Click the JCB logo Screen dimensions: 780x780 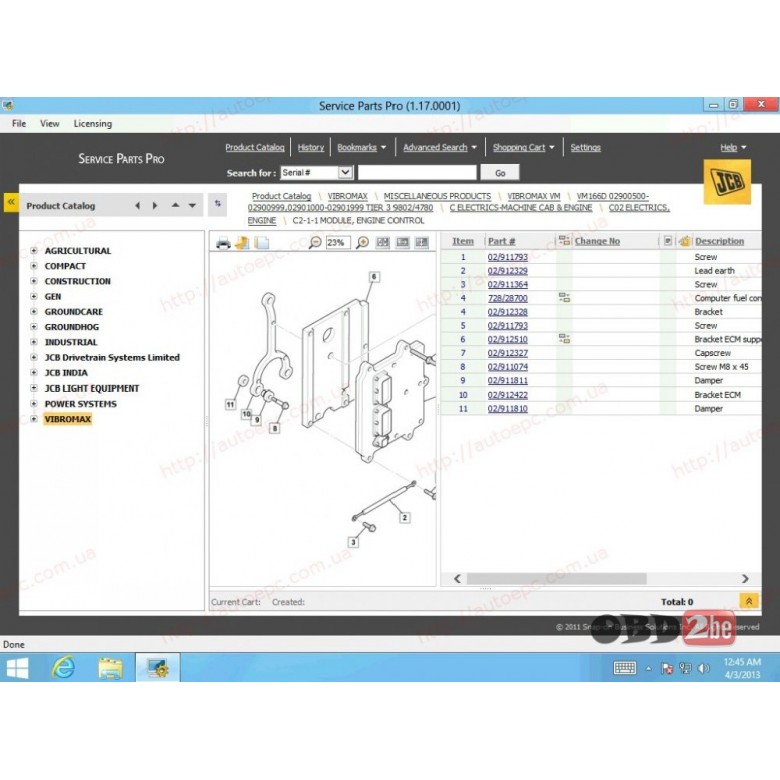coord(727,182)
